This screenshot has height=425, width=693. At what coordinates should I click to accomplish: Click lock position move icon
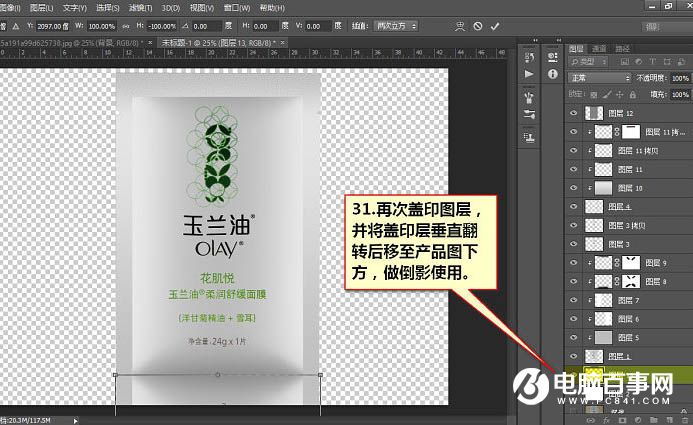[620, 95]
